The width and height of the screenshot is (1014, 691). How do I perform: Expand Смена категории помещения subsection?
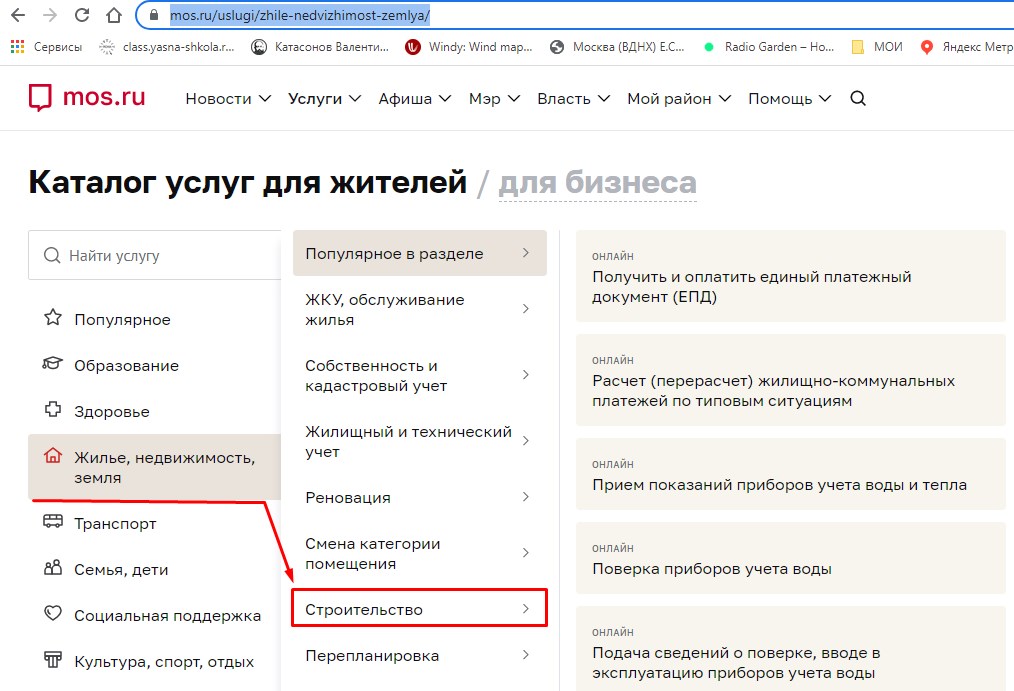pyautogui.click(x=420, y=553)
